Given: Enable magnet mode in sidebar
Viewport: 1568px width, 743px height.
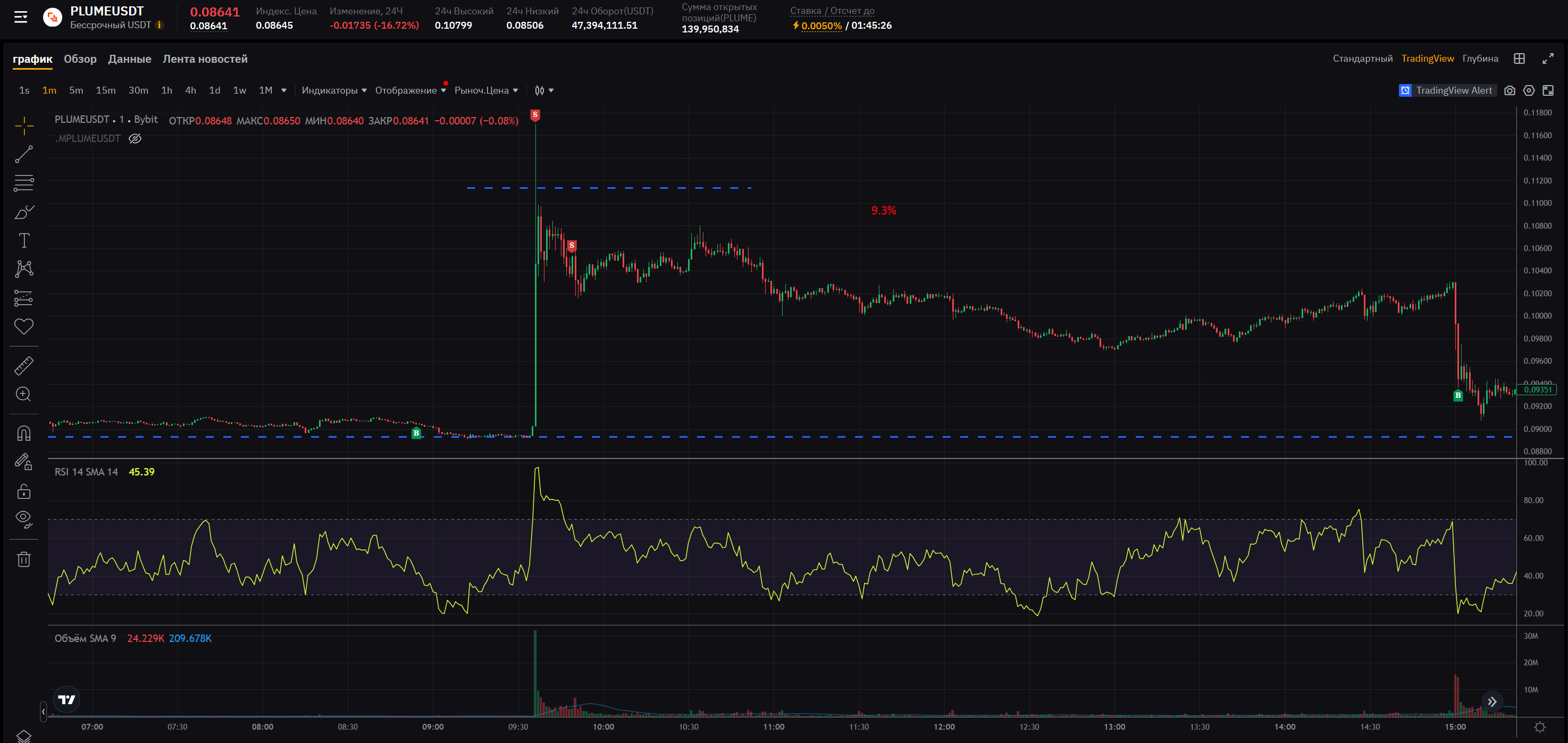Looking at the screenshot, I should click(x=24, y=433).
